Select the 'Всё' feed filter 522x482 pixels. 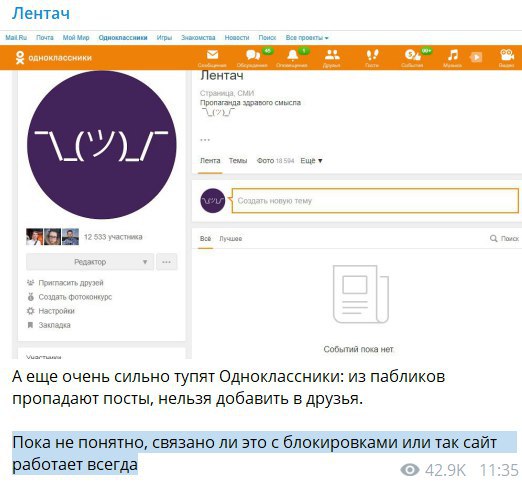(205, 239)
